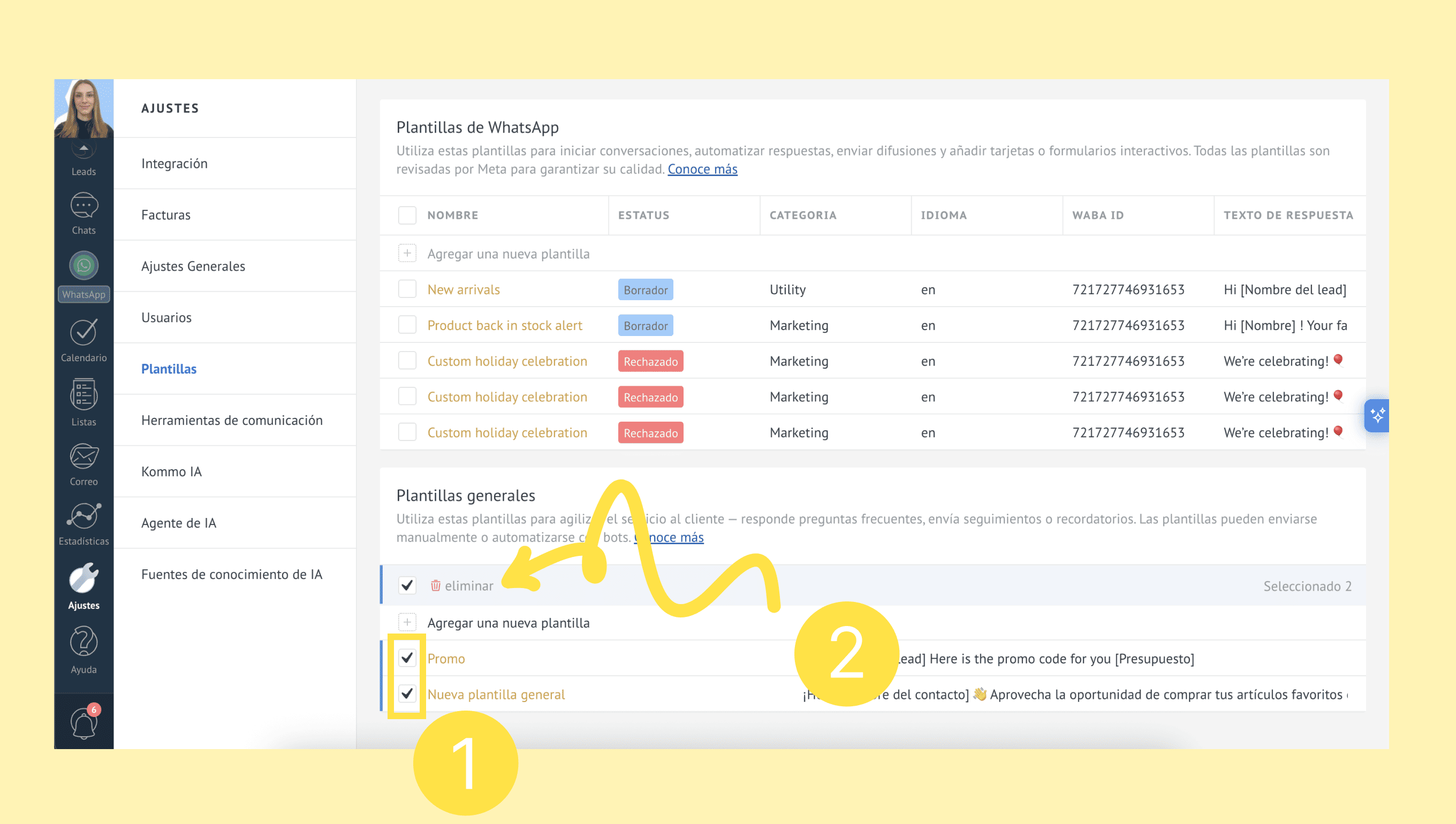The image size is (1456, 824).
Task: Click the plus icon for a new general template
Action: (x=407, y=622)
